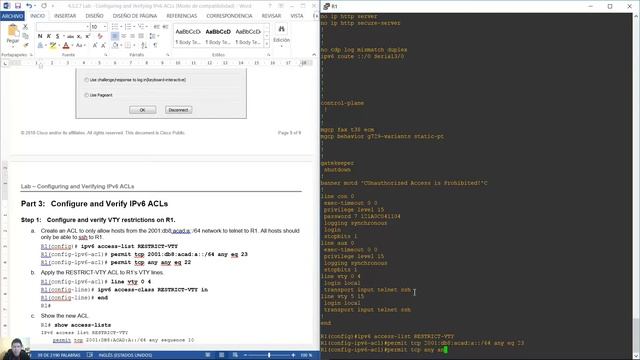The height and width of the screenshot is (360, 640).
Task: Open the Párrafo dialog launcher
Action: [x=167, y=55]
